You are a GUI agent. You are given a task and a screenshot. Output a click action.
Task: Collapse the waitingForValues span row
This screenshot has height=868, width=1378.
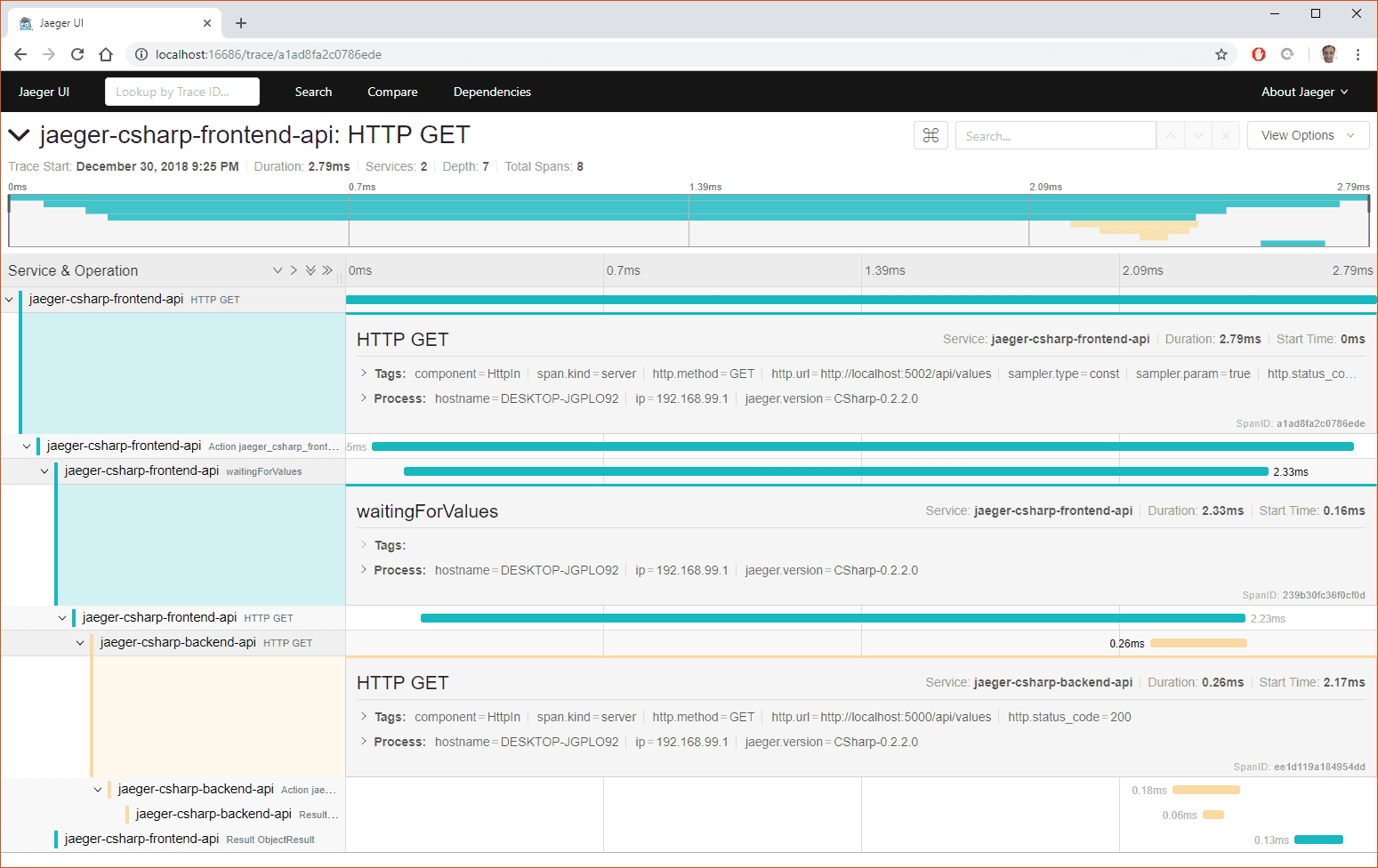click(x=44, y=470)
